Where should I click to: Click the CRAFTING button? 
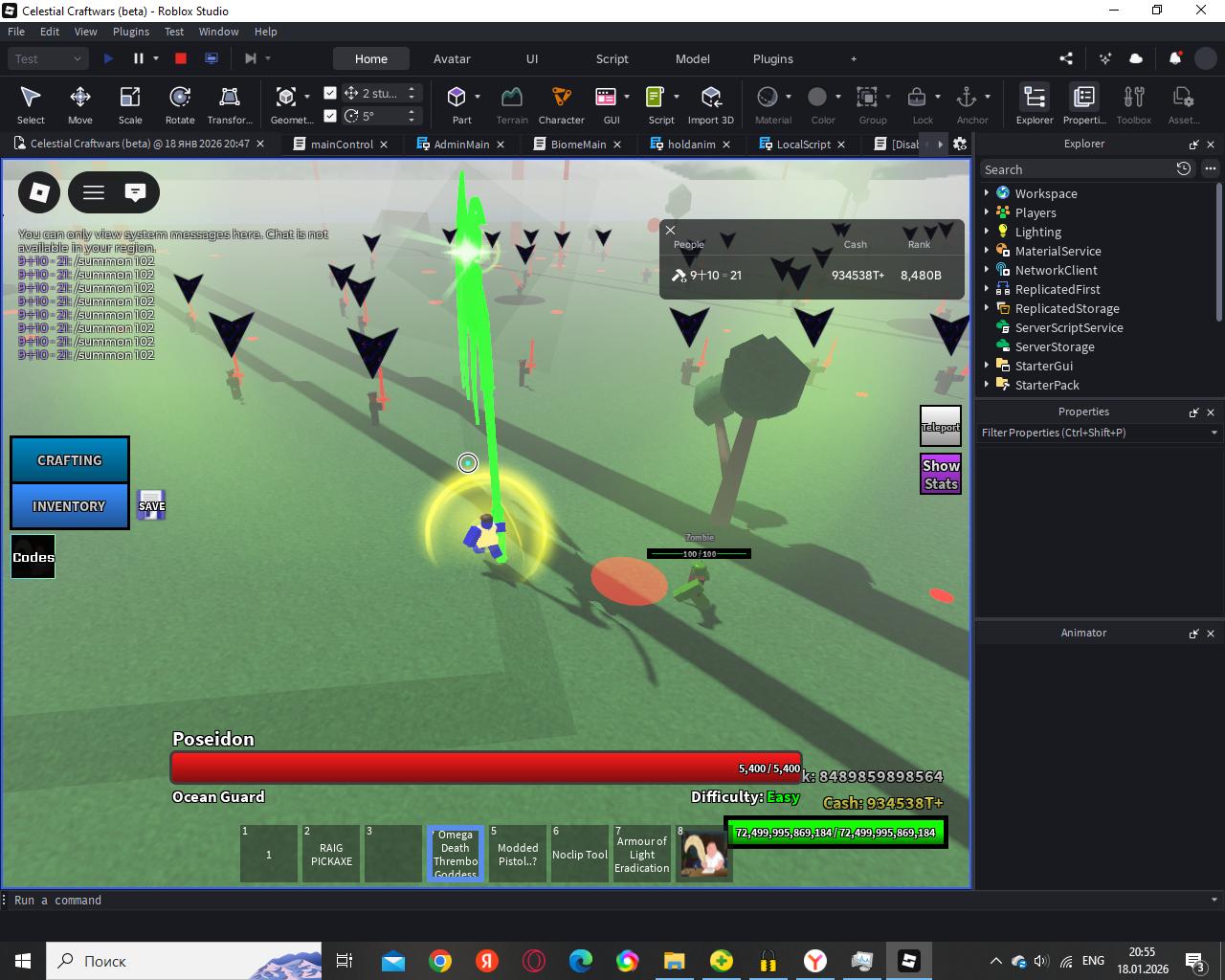tap(70, 460)
